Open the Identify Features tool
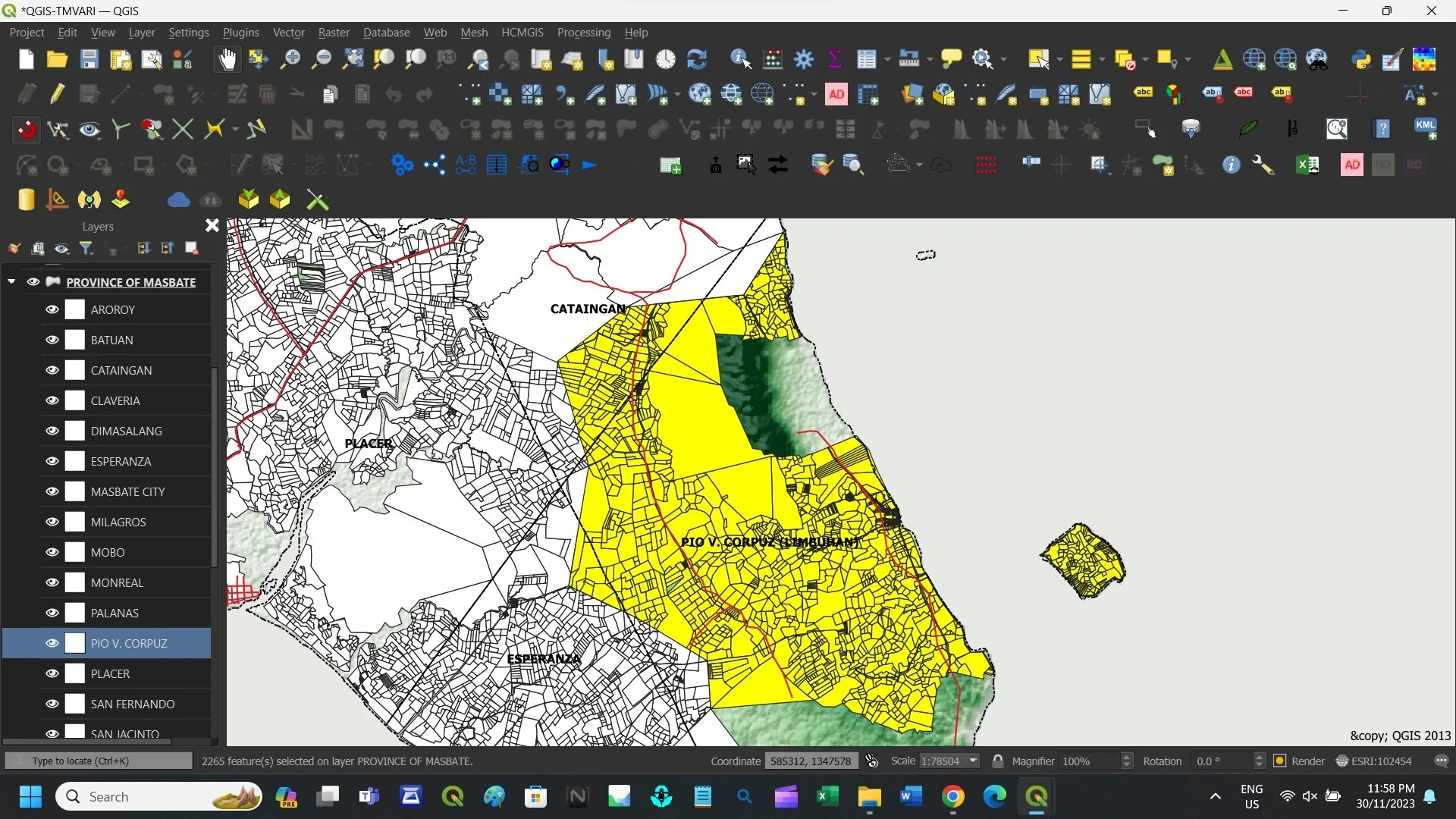The image size is (1456, 819). click(x=740, y=59)
